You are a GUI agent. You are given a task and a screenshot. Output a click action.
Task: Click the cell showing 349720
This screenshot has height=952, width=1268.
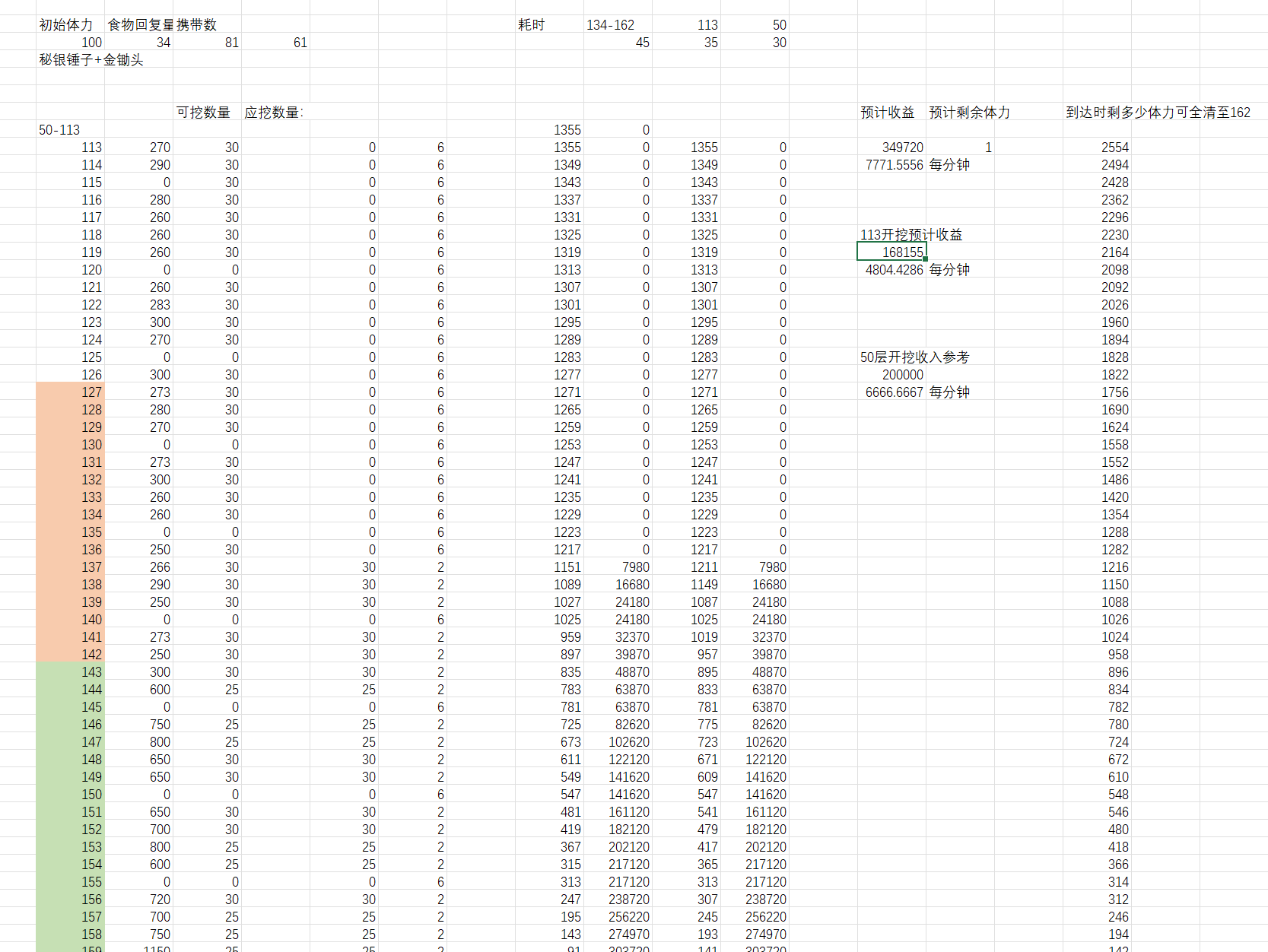click(891, 147)
